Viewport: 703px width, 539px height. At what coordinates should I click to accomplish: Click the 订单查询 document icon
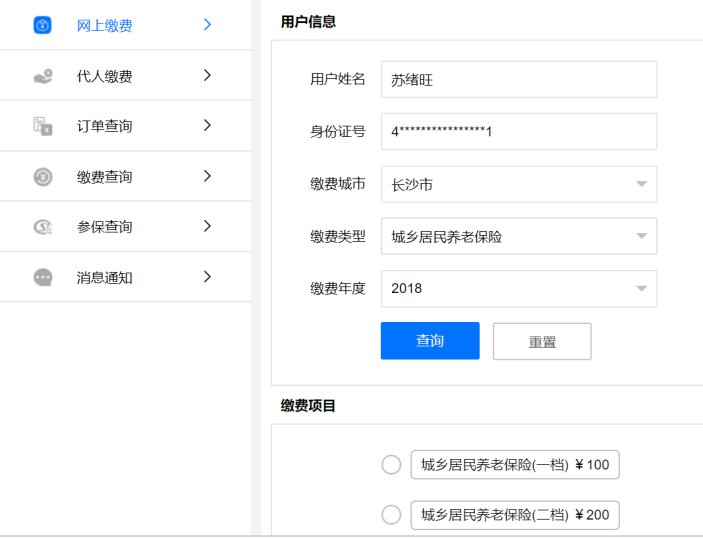pos(43,126)
